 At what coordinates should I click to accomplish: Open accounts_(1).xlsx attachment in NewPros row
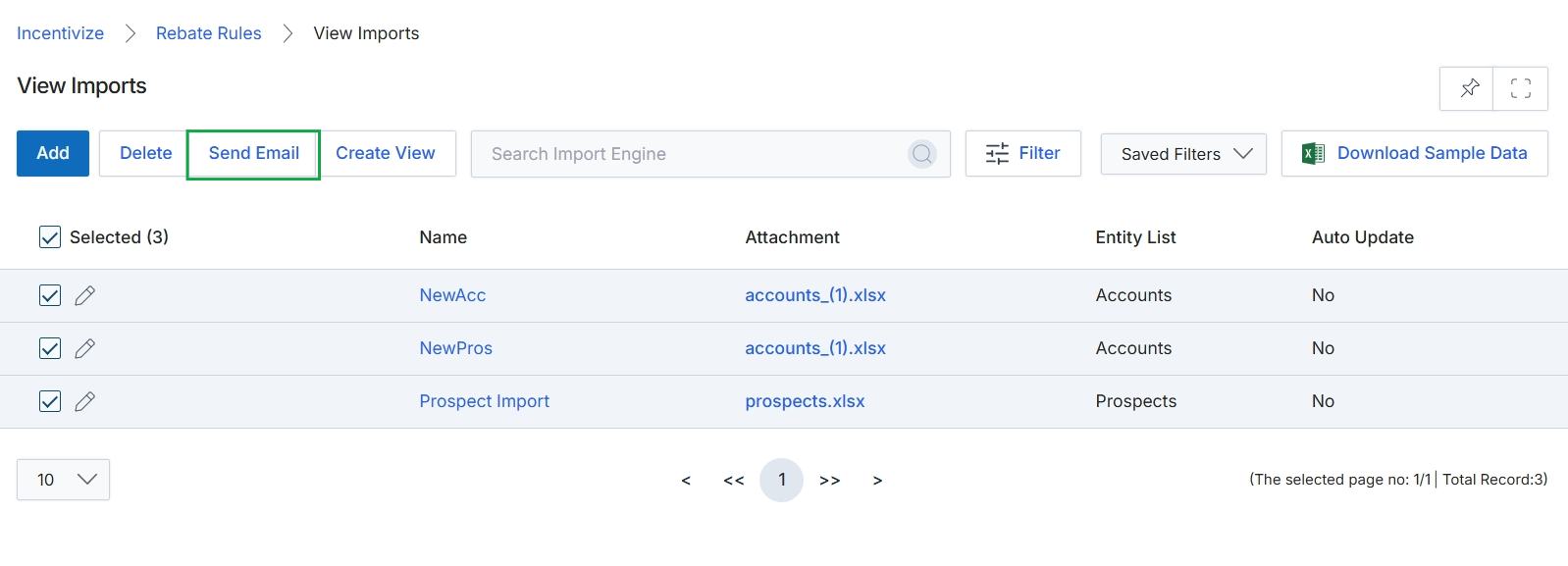coord(815,348)
